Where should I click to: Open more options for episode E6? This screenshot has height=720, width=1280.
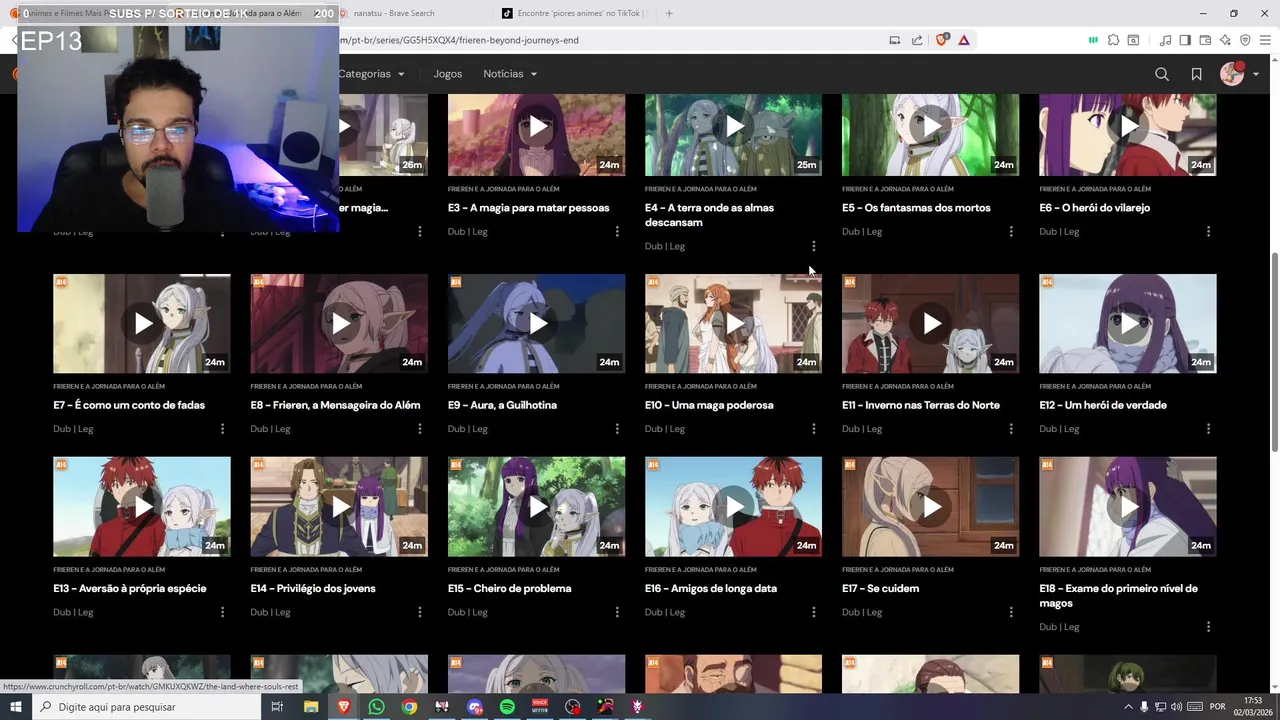tap(1208, 231)
